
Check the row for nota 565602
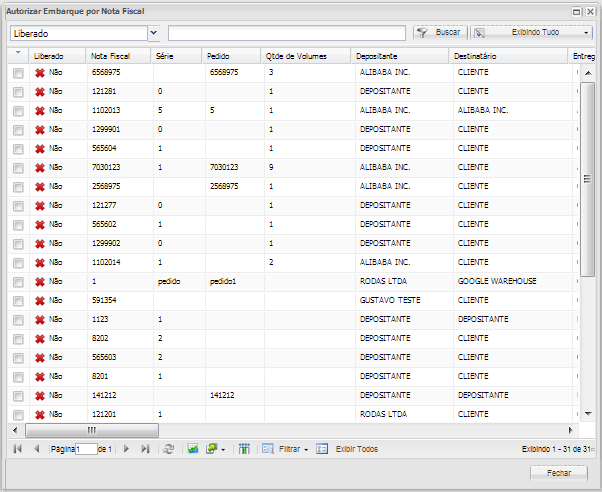18,225
